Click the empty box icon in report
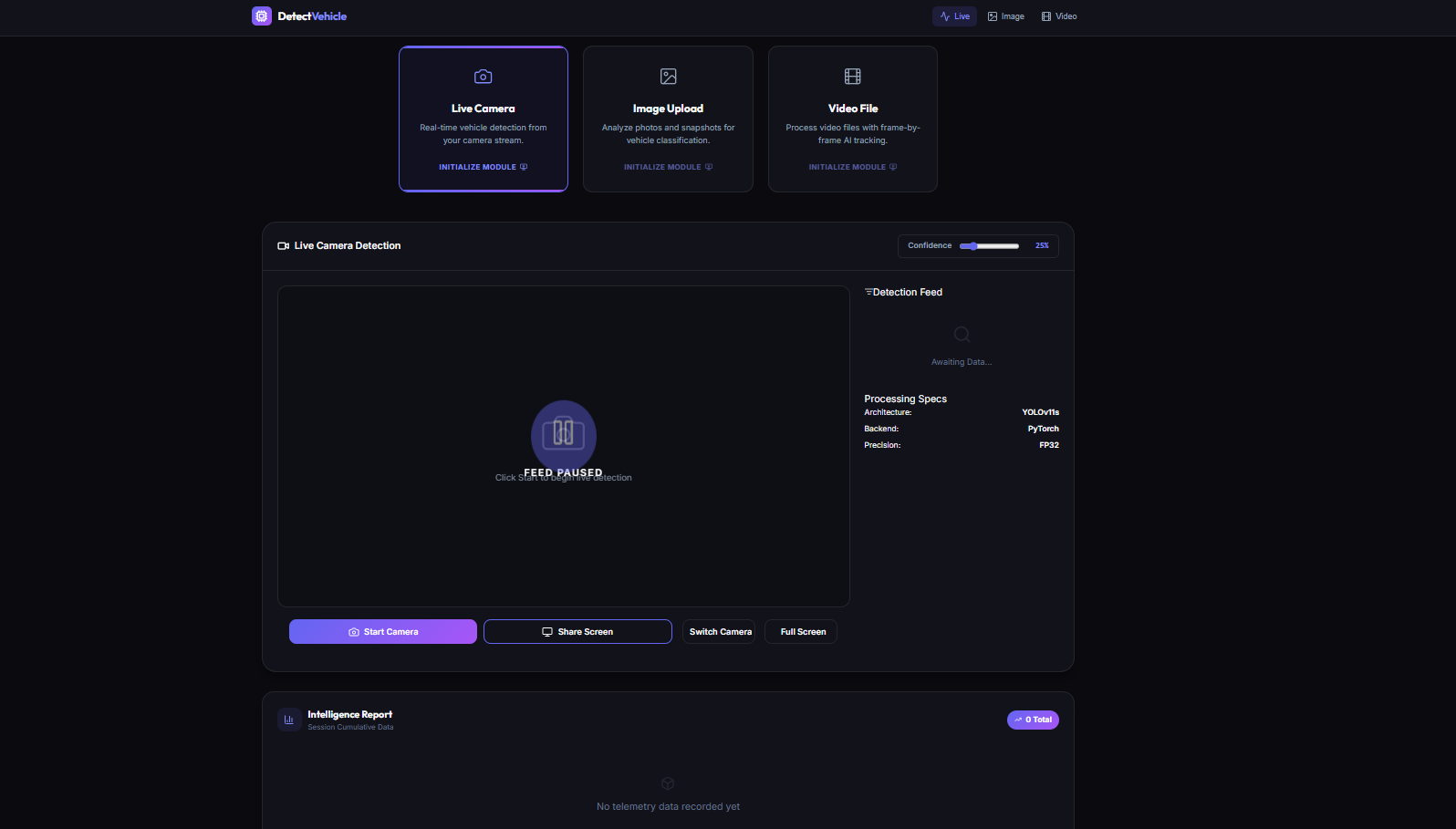This screenshot has width=1456, height=829. tap(668, 783)
